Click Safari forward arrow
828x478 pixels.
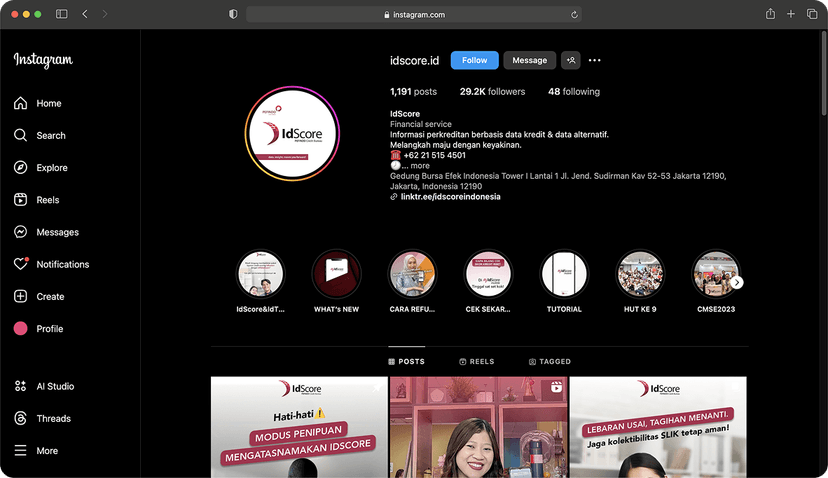click(105, 14)
